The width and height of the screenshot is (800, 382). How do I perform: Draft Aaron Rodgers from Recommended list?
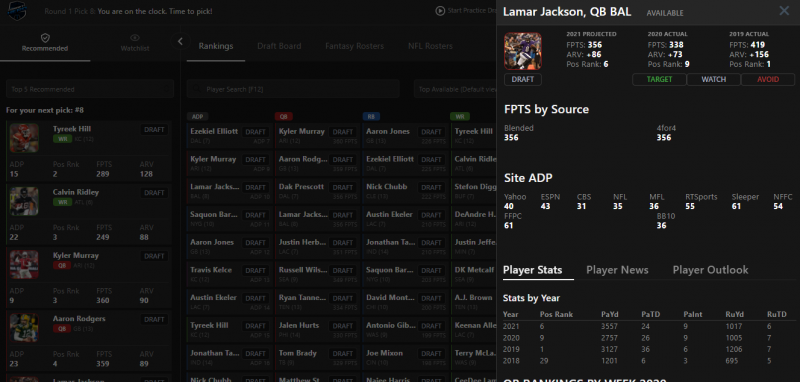154,319
